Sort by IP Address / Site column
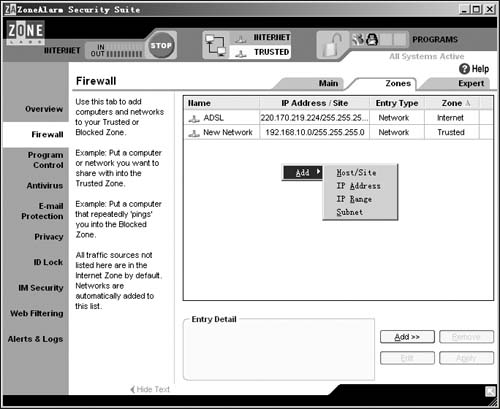This screenshot has height=409, width=500. pos(315,103)
